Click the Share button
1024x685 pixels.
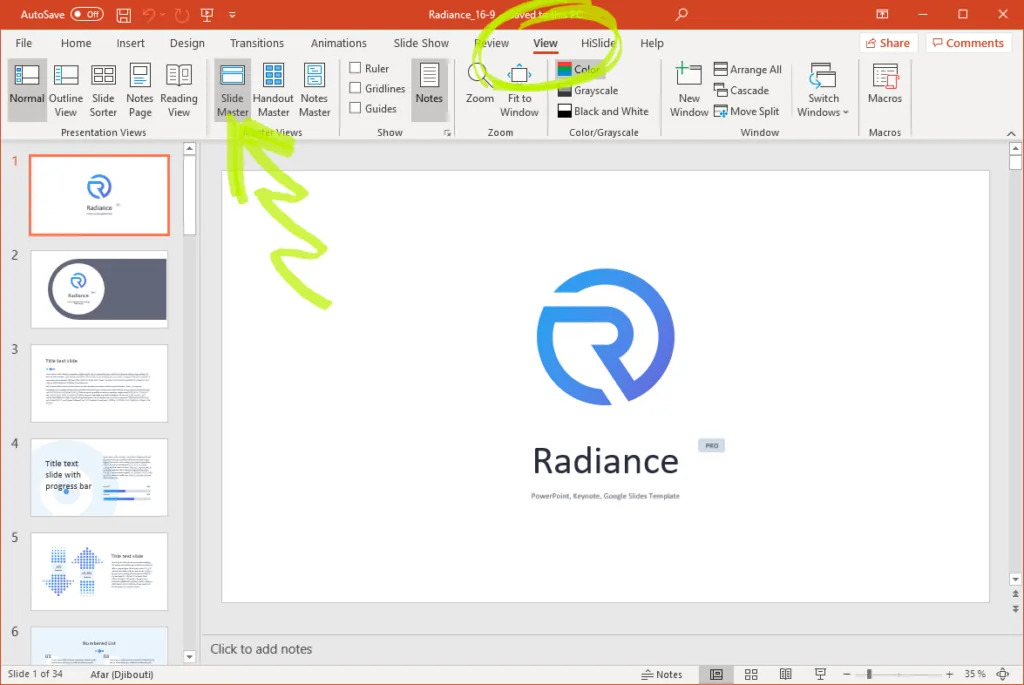click(x=888, y=43)
